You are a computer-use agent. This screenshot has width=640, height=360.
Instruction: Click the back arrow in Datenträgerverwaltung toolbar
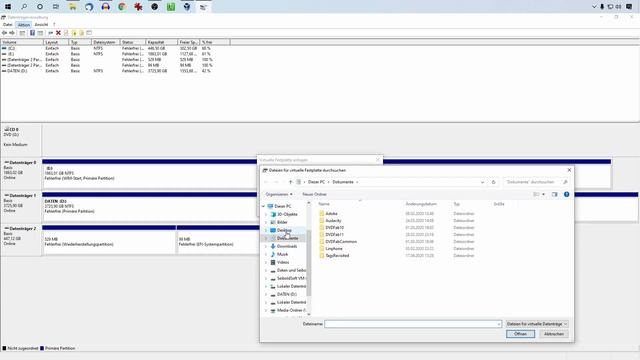[x=4, y=33]
